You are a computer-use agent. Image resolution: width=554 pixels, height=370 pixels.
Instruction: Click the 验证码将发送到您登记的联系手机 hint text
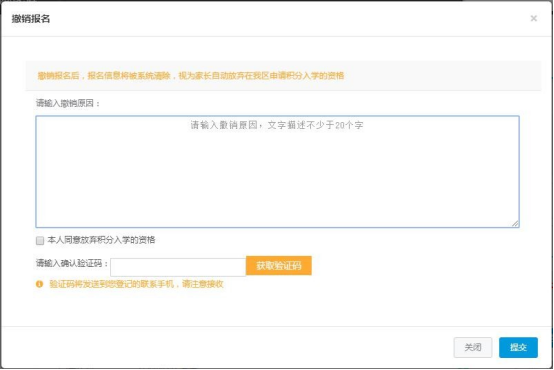click(x=136, y=284)
